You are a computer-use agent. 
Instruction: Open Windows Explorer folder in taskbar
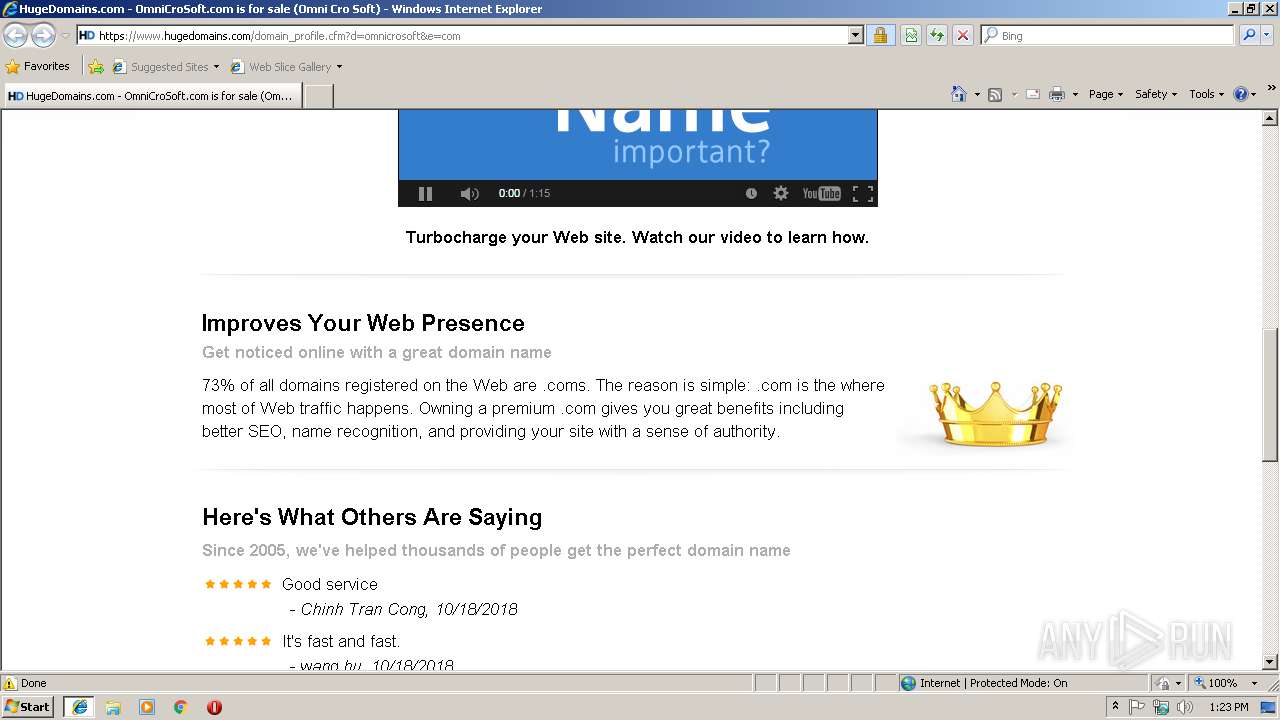tap(113, 706)
